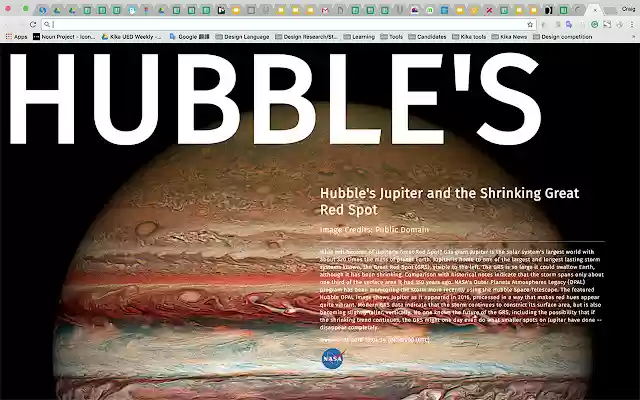Switch to the tab with black bracket favicon
The width and height of the screenshot is (640, 400).
click(549, 10)
